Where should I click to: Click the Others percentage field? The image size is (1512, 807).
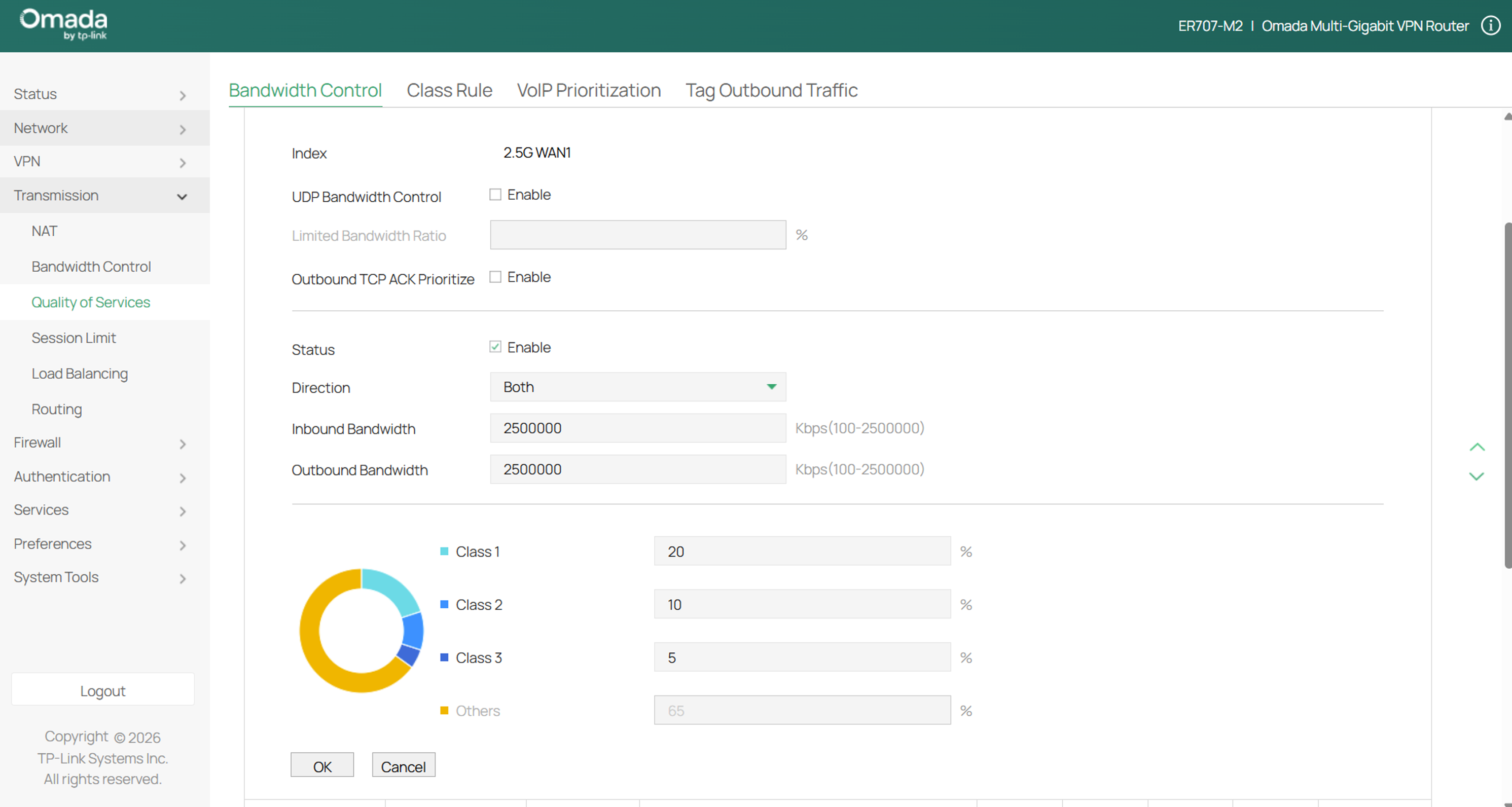[x=802, y=710]
